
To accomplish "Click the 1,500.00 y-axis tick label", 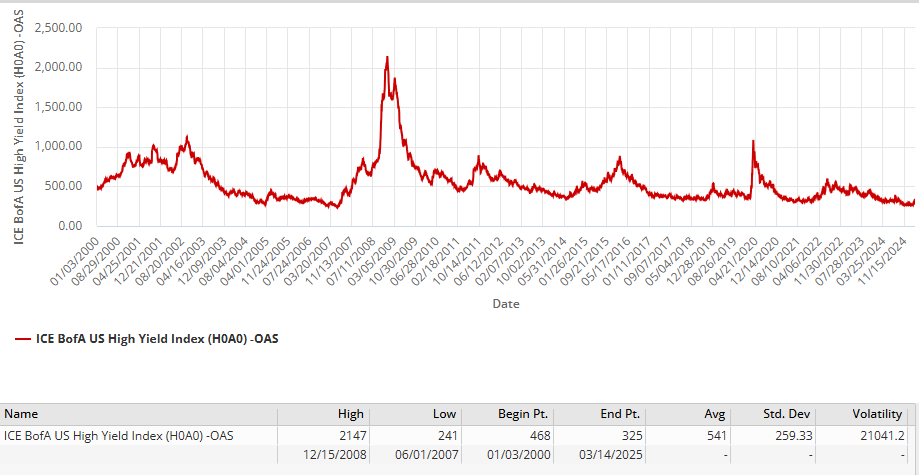I will pos(58,107).
